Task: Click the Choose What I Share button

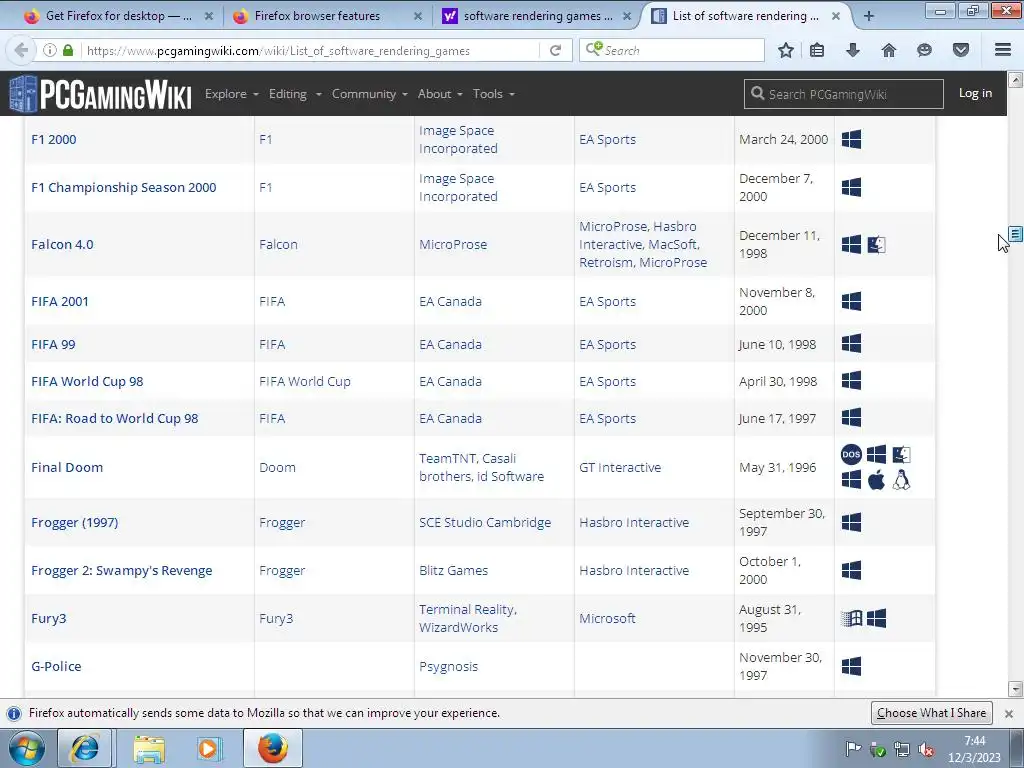Action: tap(931, 713)
